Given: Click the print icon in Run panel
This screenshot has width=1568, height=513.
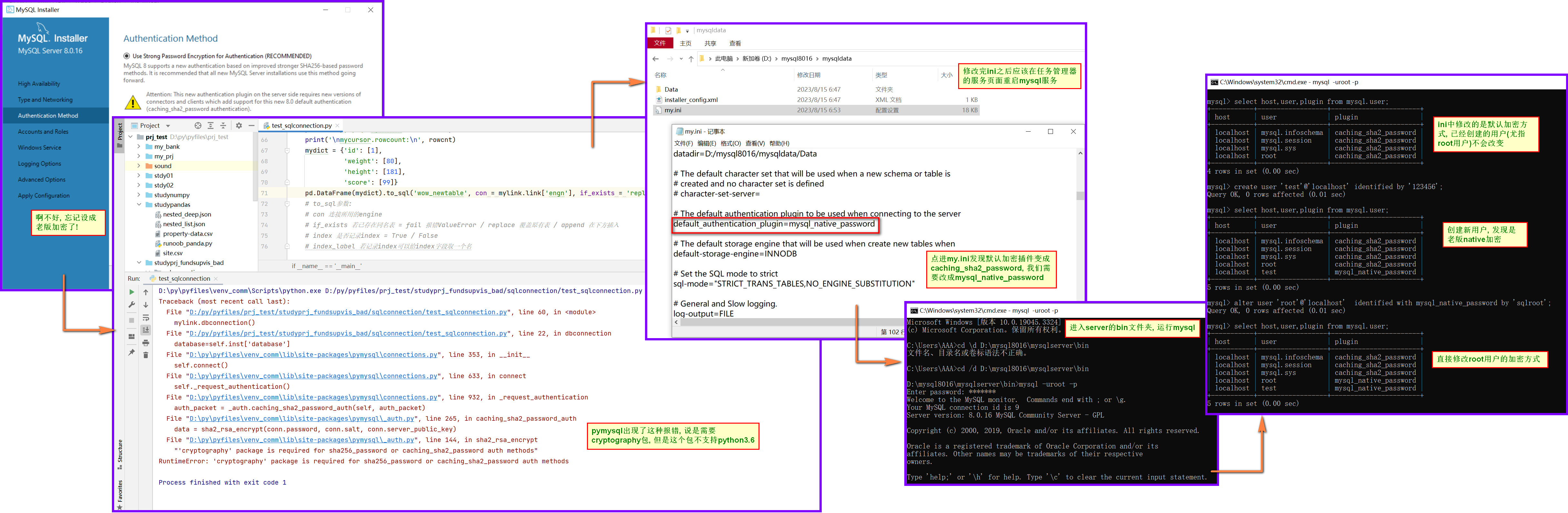Looking at the screenshot, I should (145, 342).
